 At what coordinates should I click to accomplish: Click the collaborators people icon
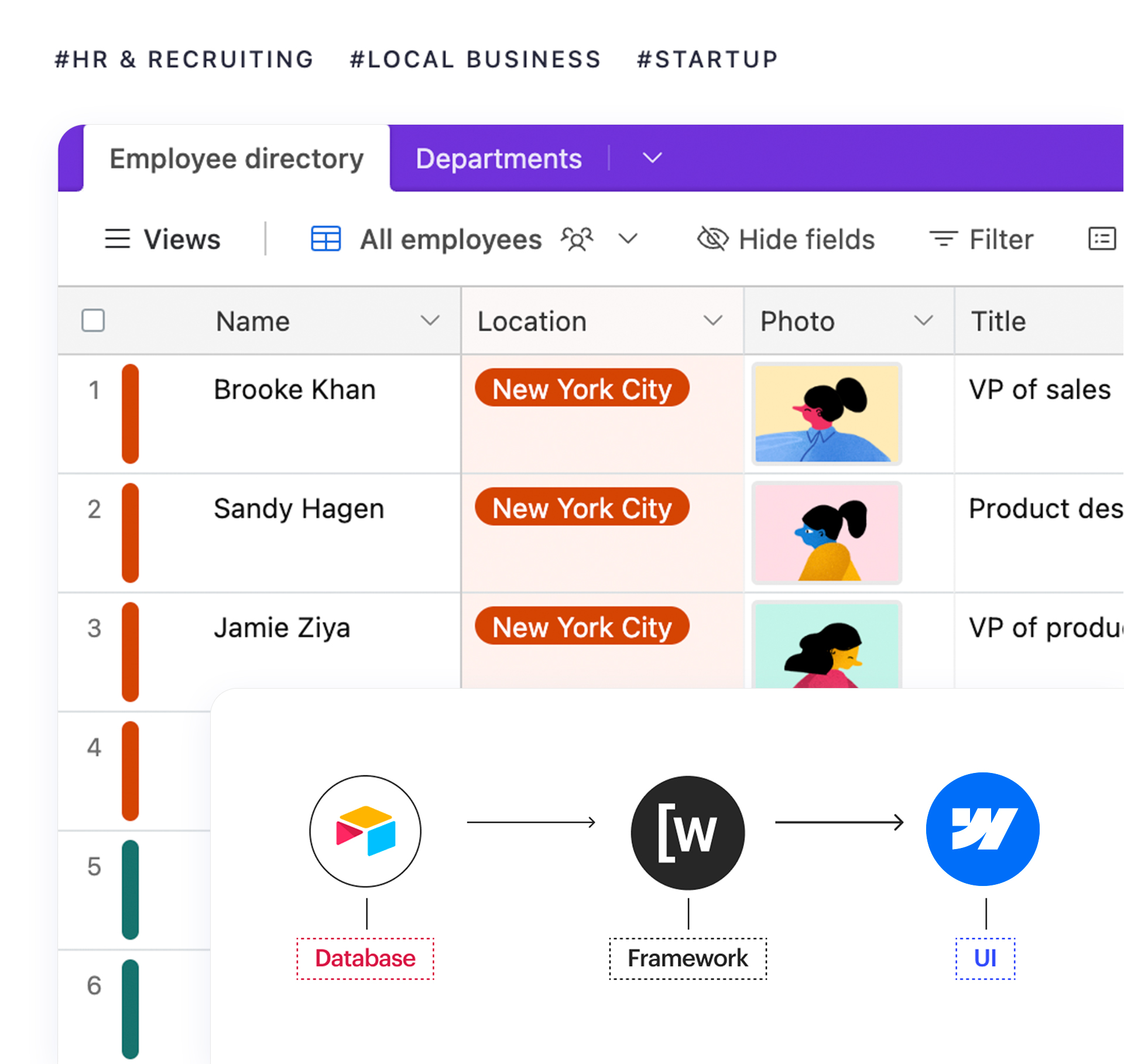click(x=577, y=239)
